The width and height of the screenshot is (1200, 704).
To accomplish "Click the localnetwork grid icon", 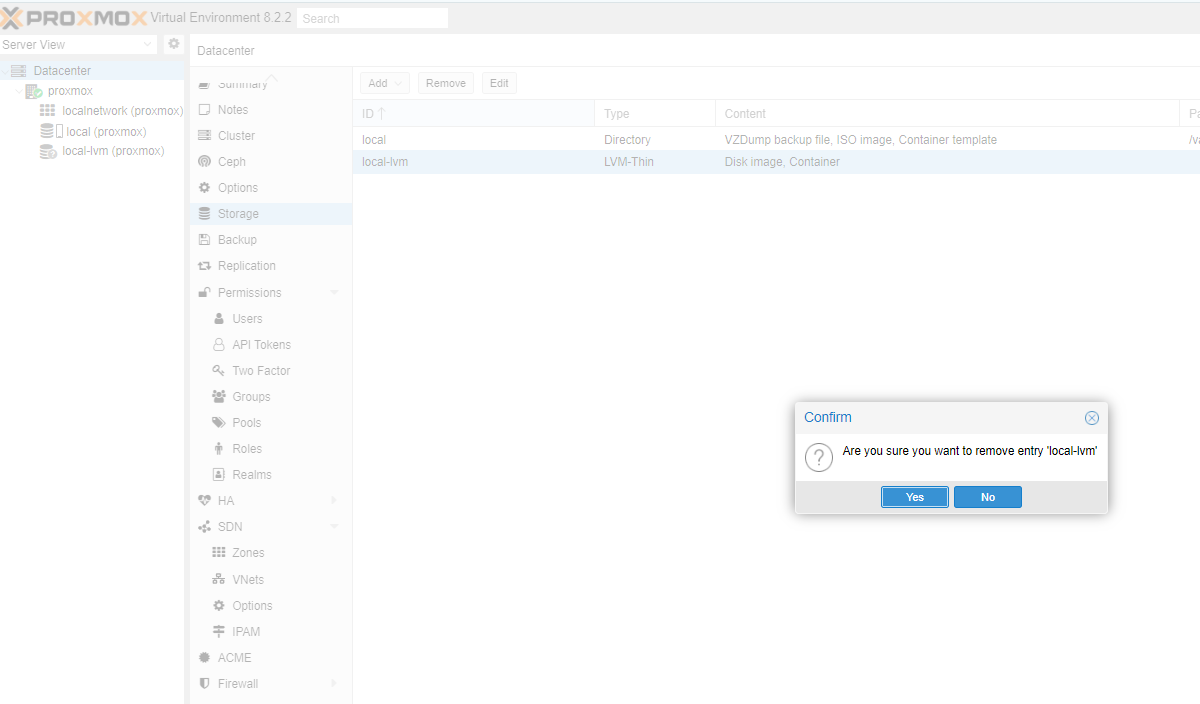I will (48, 111).
